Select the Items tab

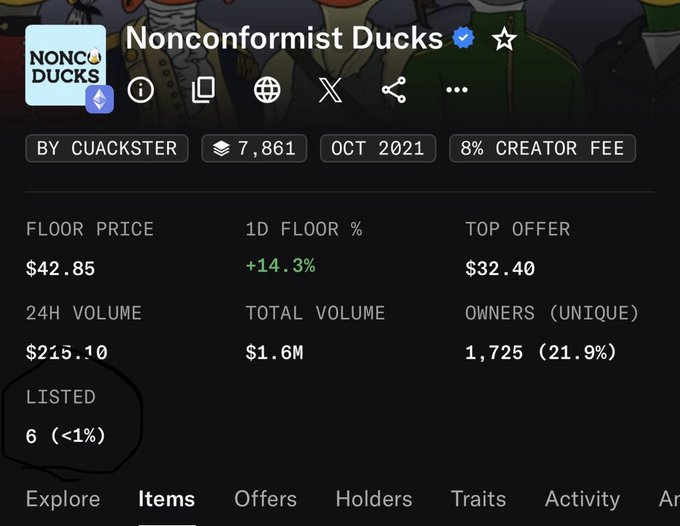(167, 499)
